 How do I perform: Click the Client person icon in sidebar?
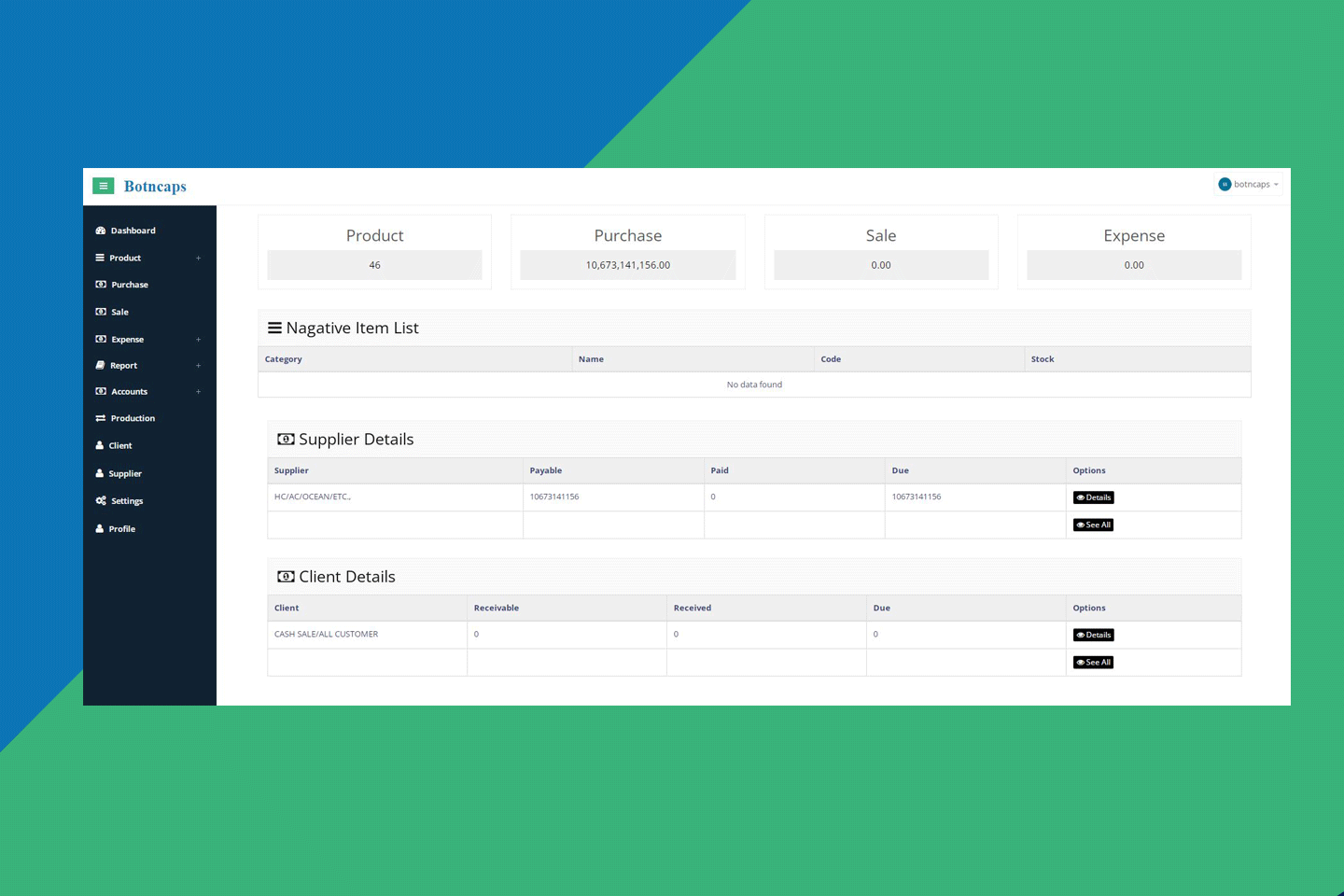coord(100,446)
